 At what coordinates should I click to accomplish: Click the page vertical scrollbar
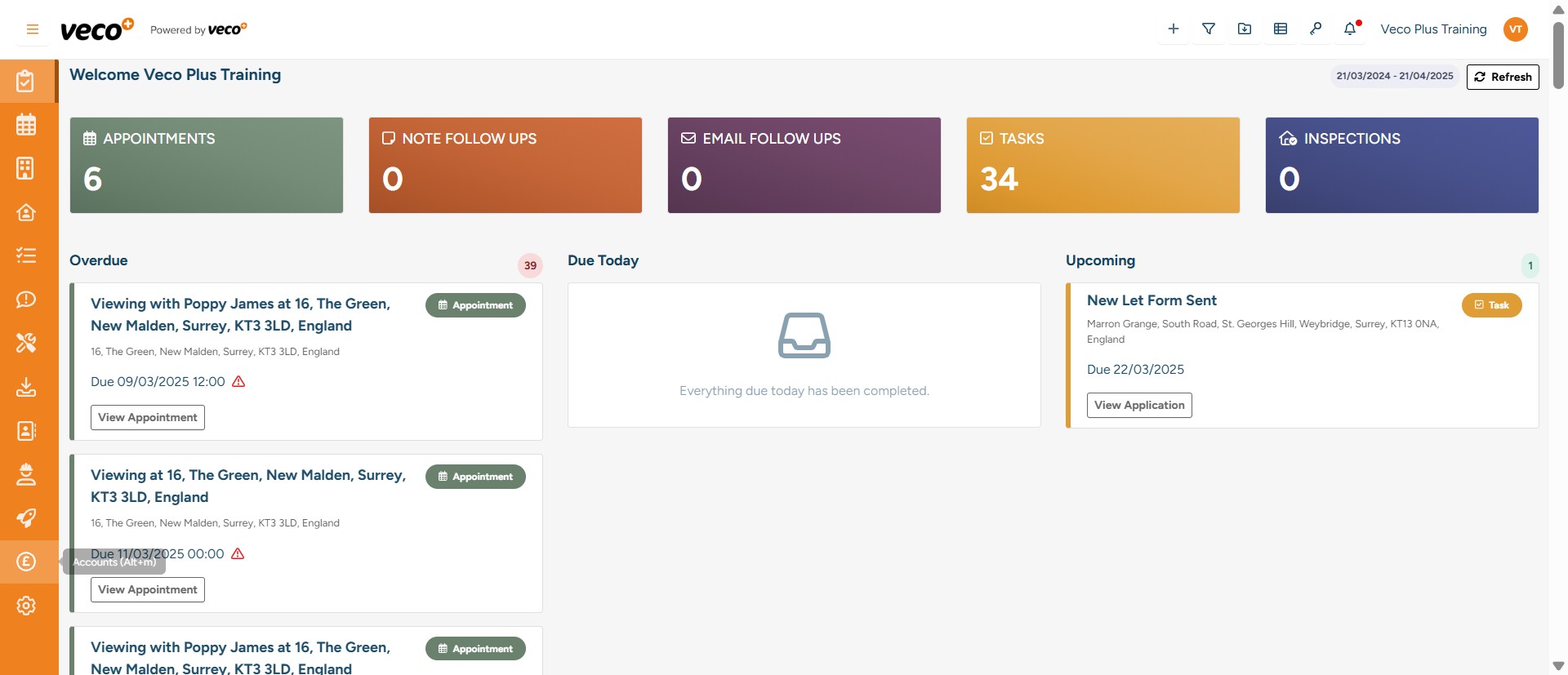[x=1558, y=57]
